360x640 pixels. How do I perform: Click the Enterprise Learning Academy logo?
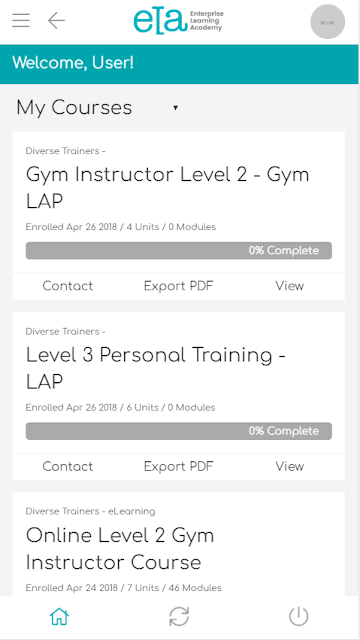click(178, 22)
